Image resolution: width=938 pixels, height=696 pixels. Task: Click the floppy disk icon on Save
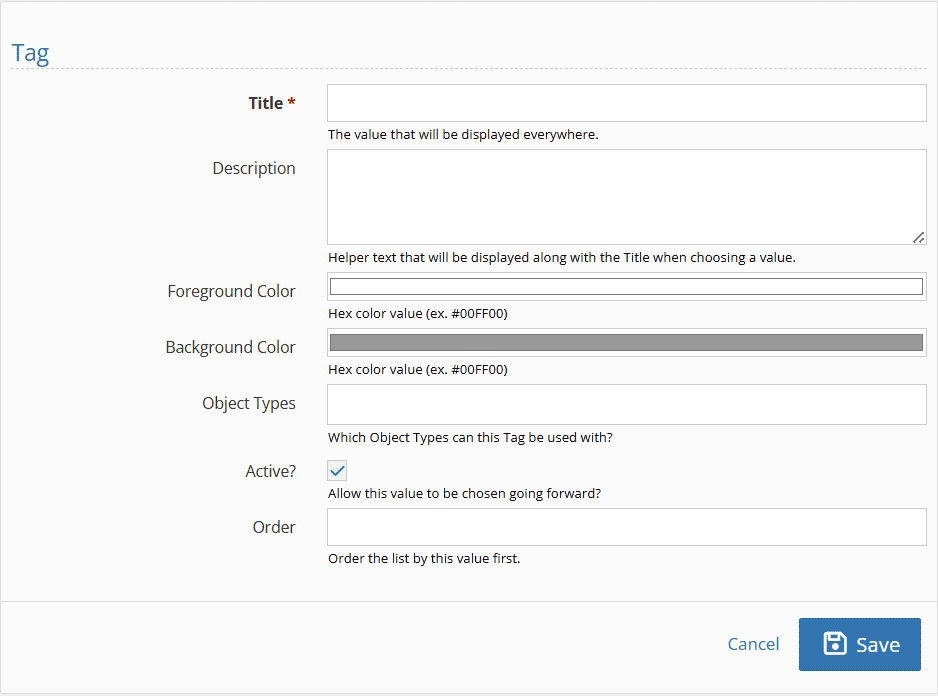coord(835,644)
